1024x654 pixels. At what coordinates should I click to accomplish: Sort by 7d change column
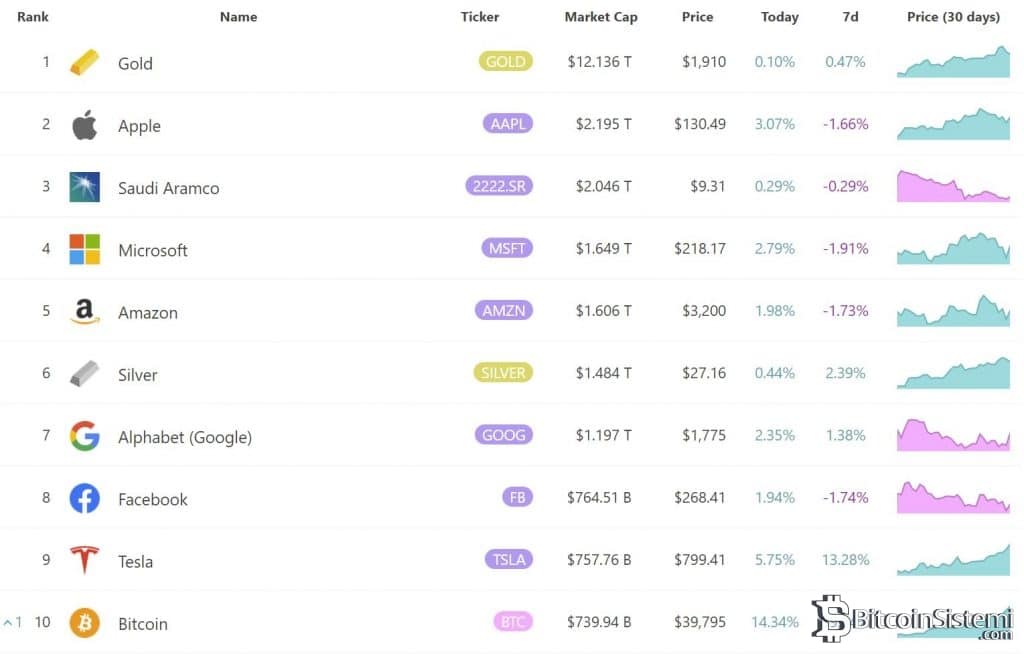tap(850, 17)
